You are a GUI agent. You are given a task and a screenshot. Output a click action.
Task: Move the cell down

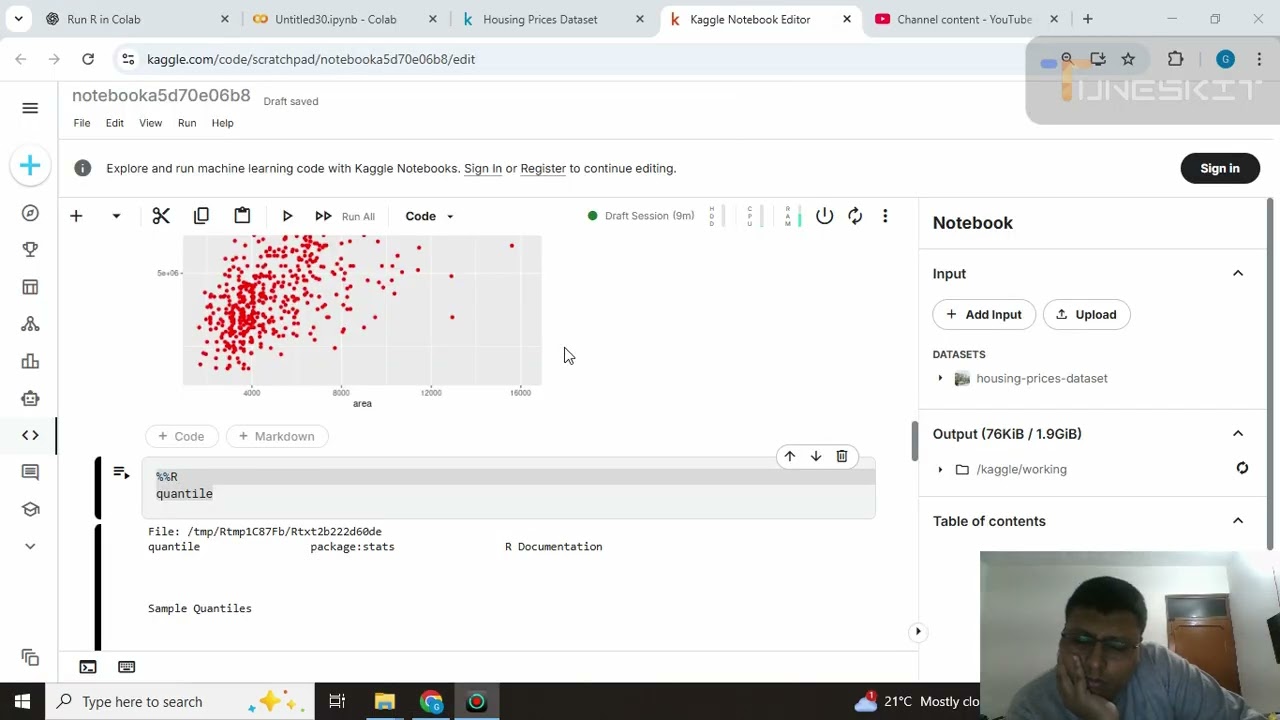[x=815, y=456]
